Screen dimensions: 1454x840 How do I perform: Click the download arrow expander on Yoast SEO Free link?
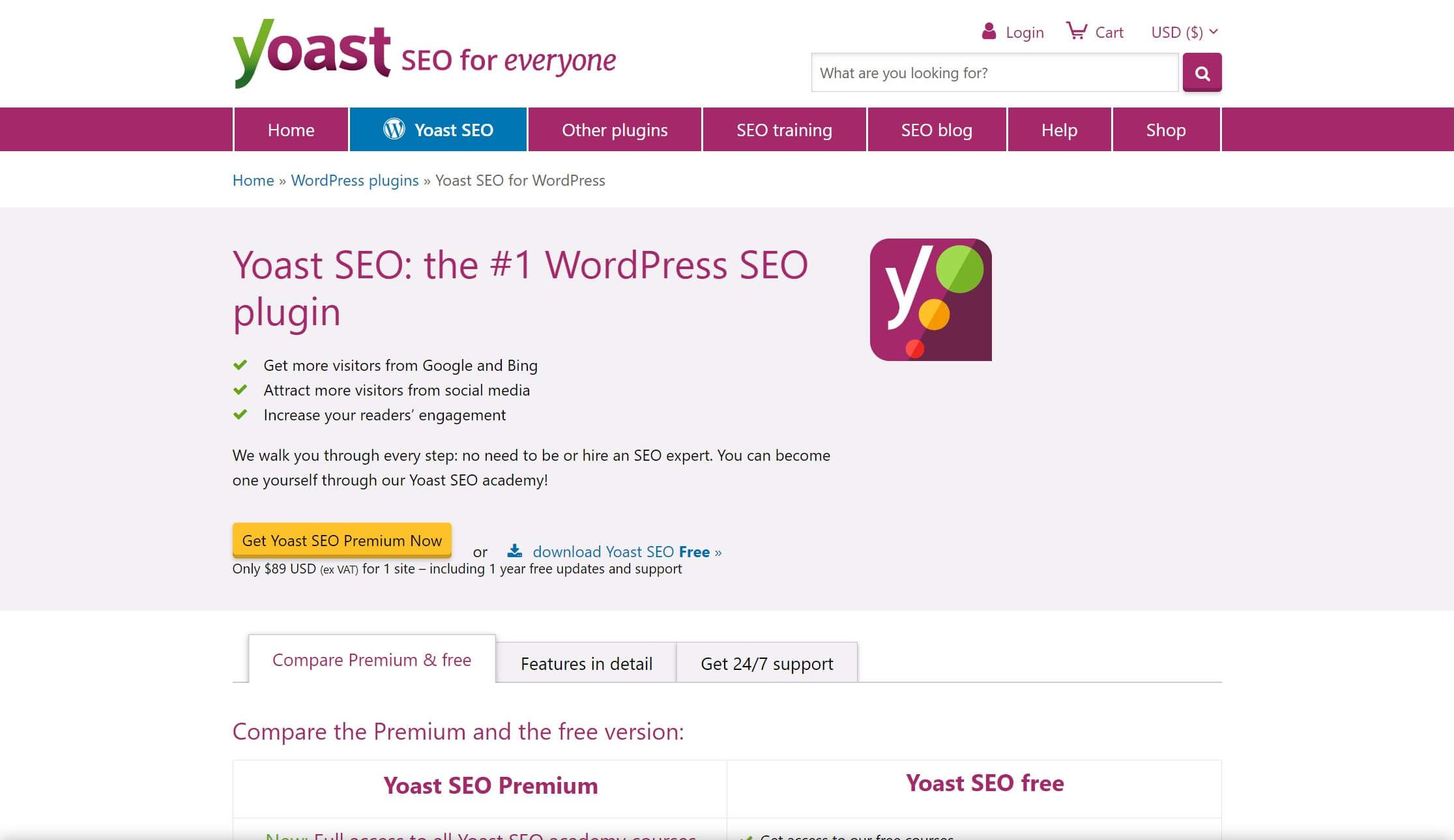coord(515,551)
